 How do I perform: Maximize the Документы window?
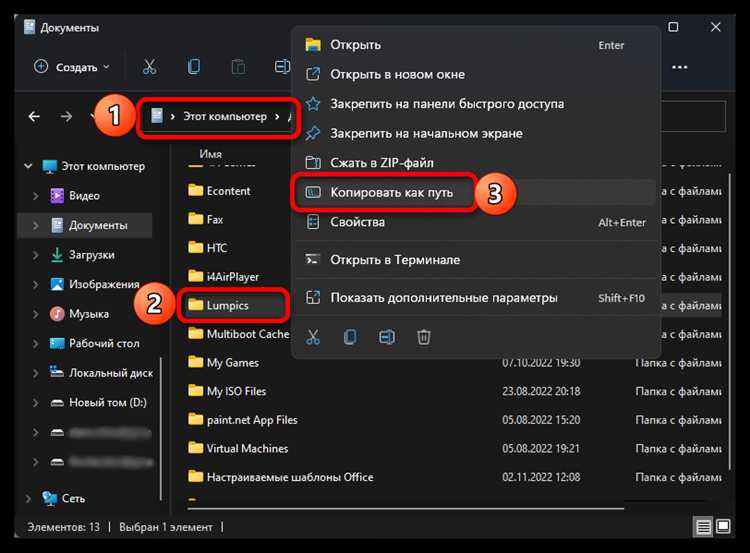(673, 27)
